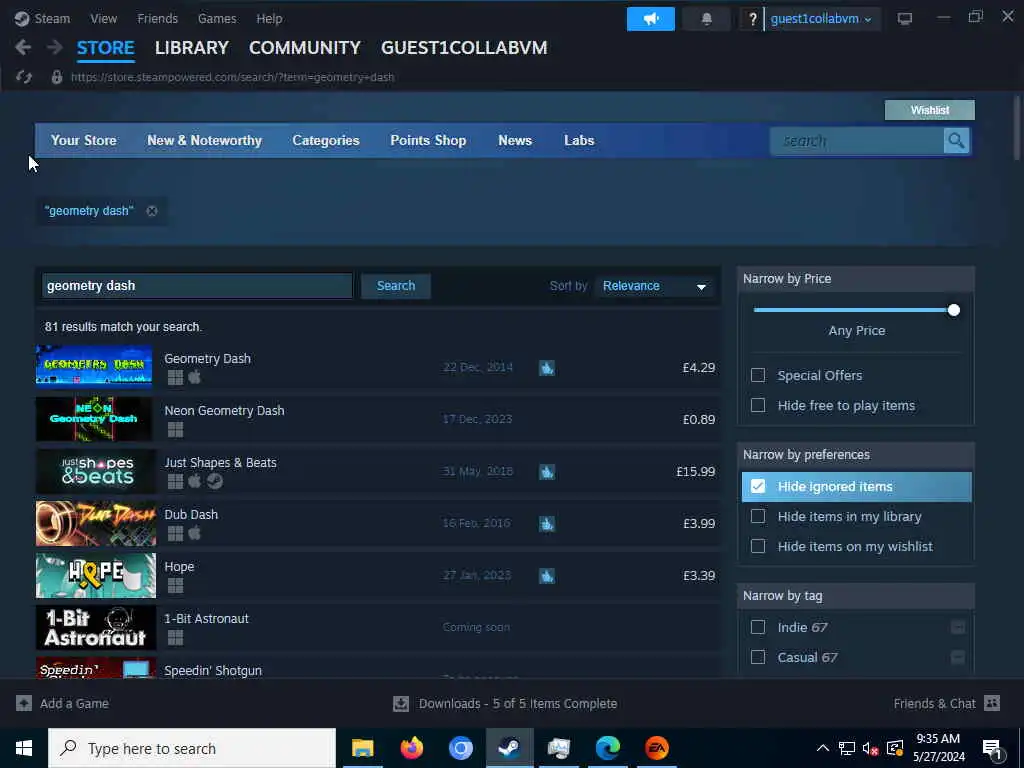Expand the New & Noteworthy menu
Viewport: 1024px width, 768px height.
click(204, 140)
